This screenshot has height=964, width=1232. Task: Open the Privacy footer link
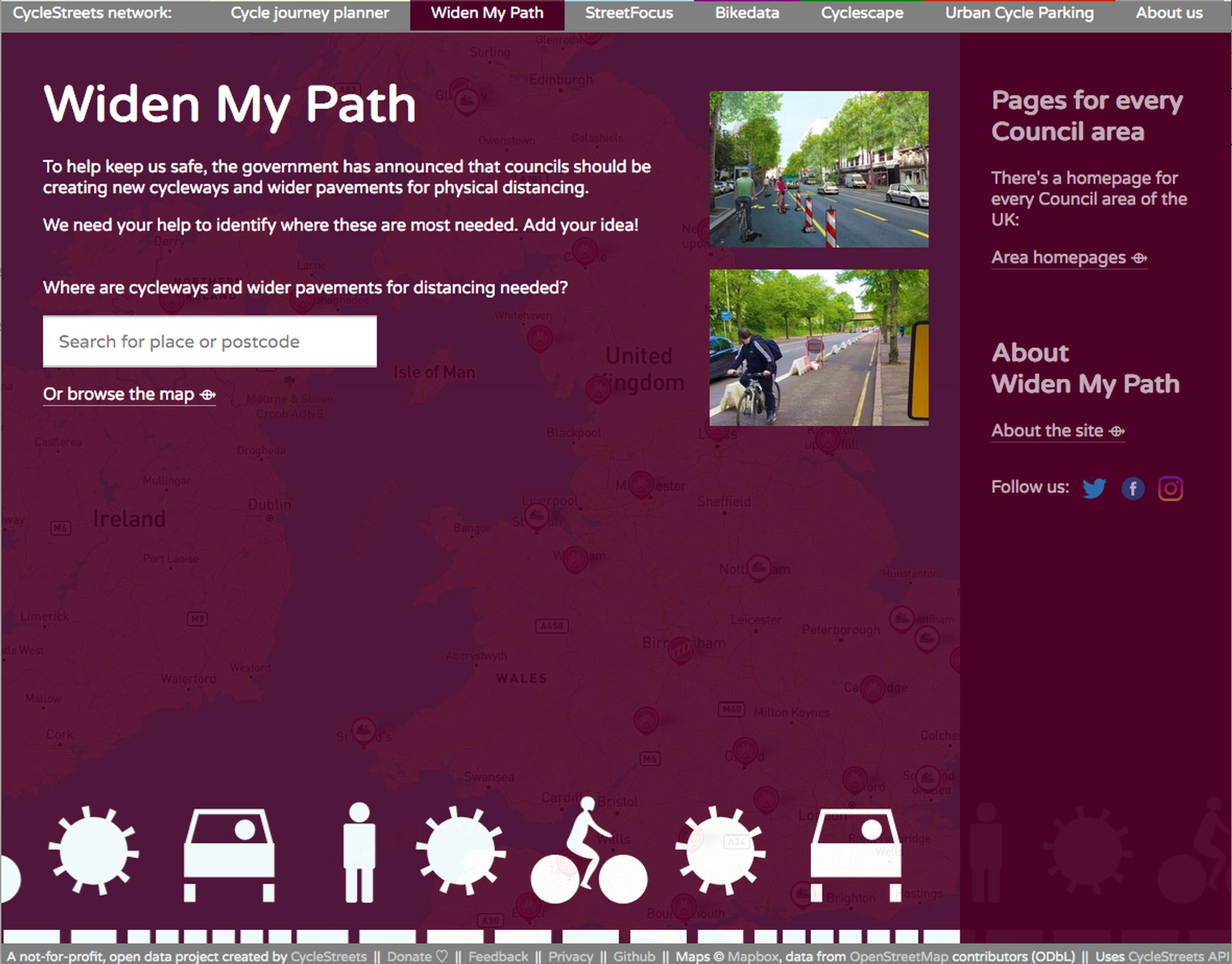571,956
